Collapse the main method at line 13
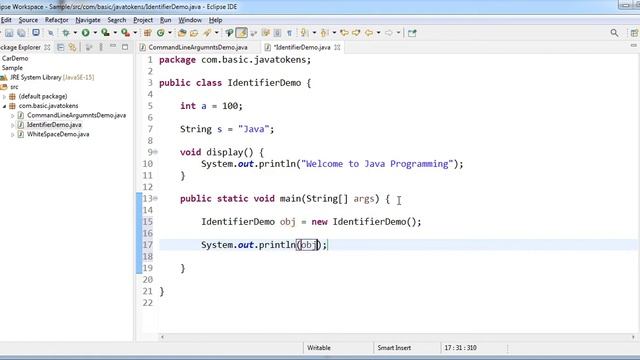640x360 pixels. (x=156, y=199)
